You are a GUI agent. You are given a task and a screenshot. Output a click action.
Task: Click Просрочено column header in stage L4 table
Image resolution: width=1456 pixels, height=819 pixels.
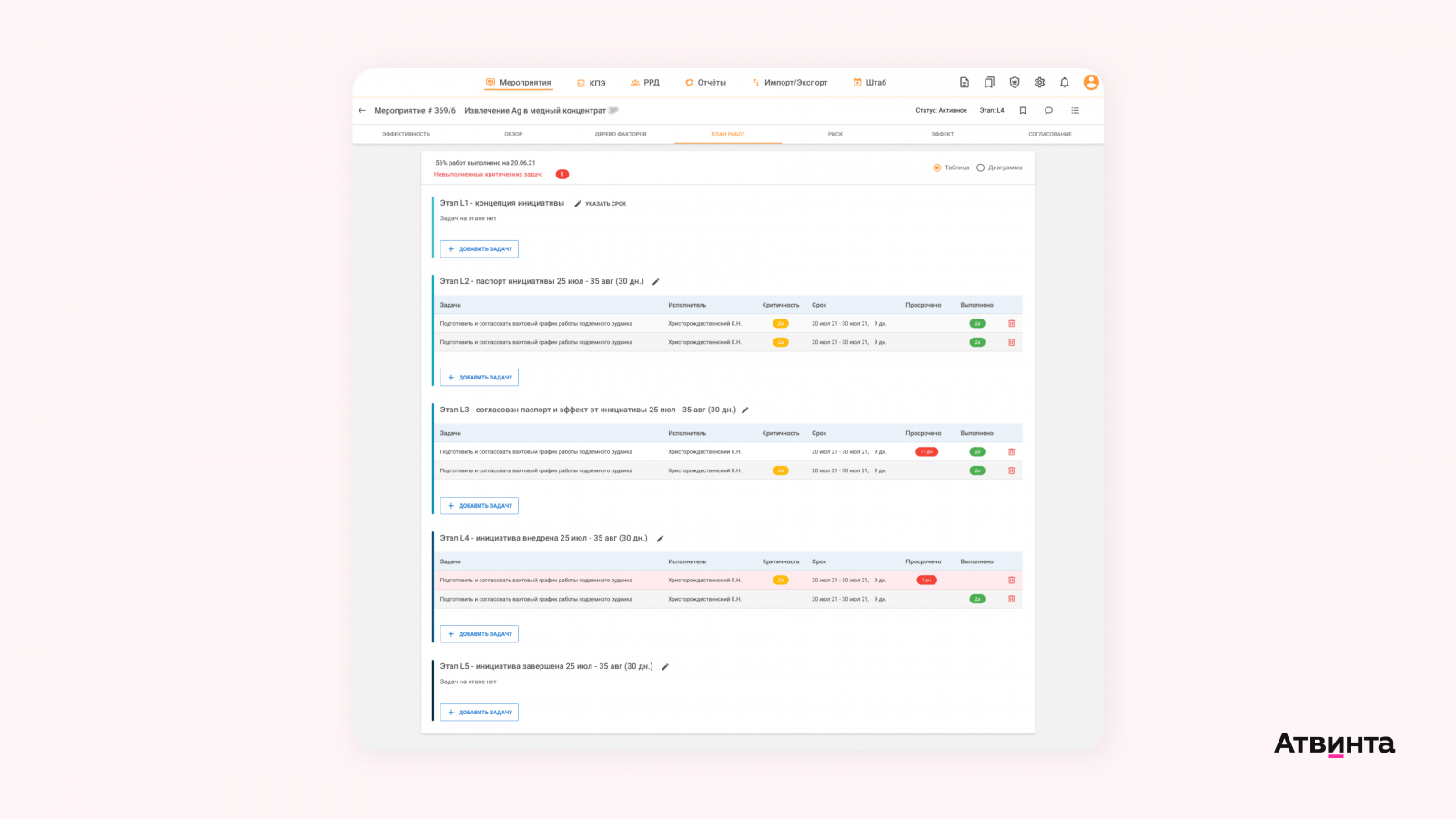click(924, 562)
